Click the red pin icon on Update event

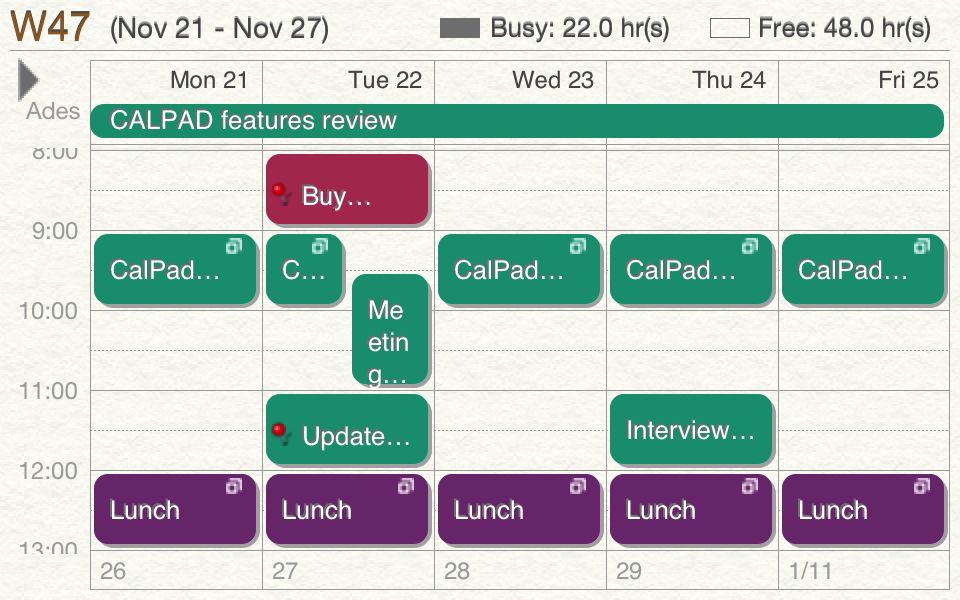point(281,434)
